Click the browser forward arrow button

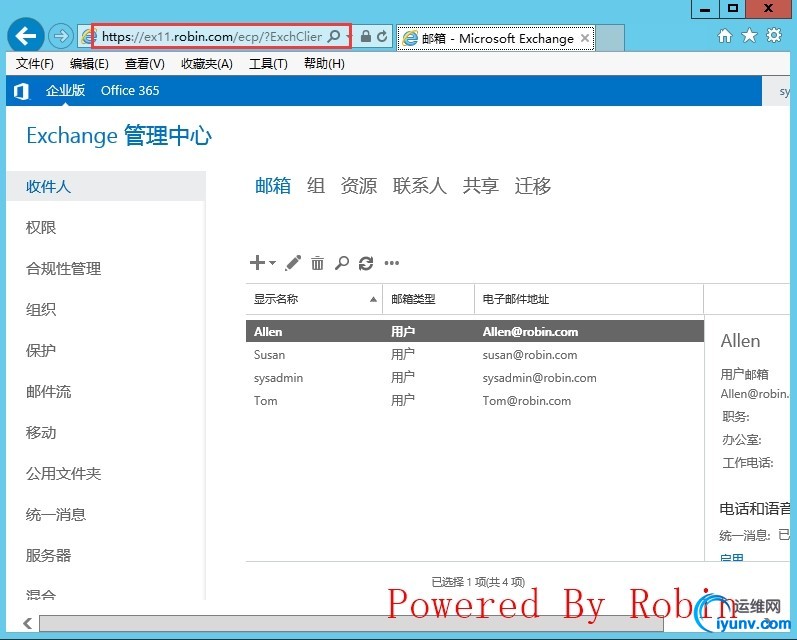pos(60,37)
